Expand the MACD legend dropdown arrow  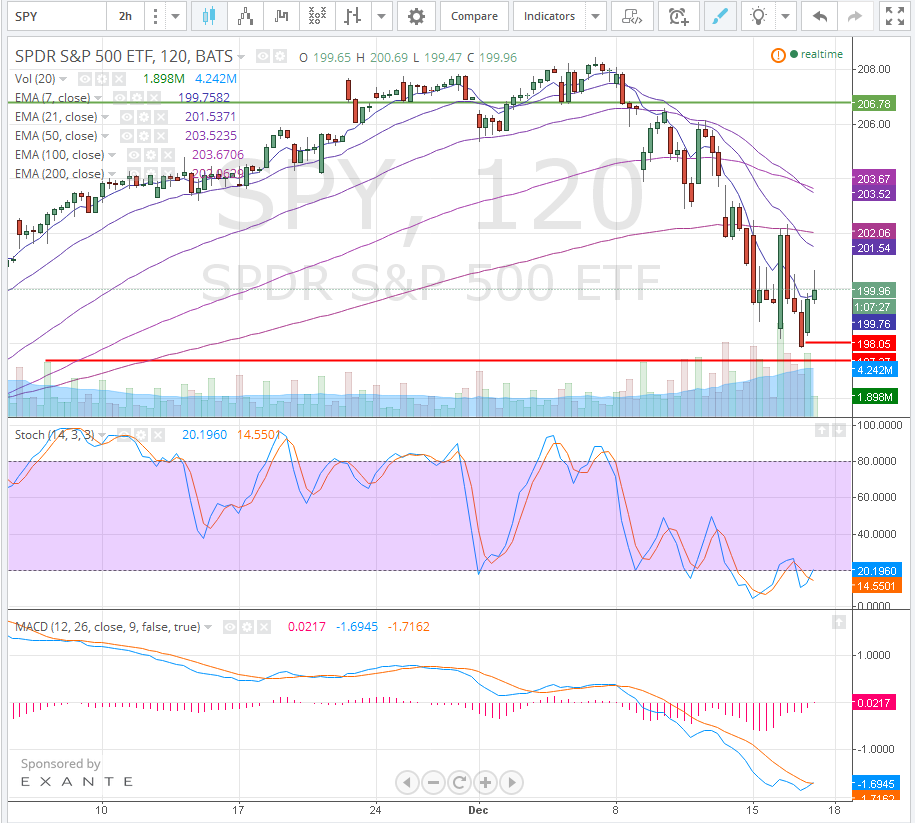coord(208,627)
